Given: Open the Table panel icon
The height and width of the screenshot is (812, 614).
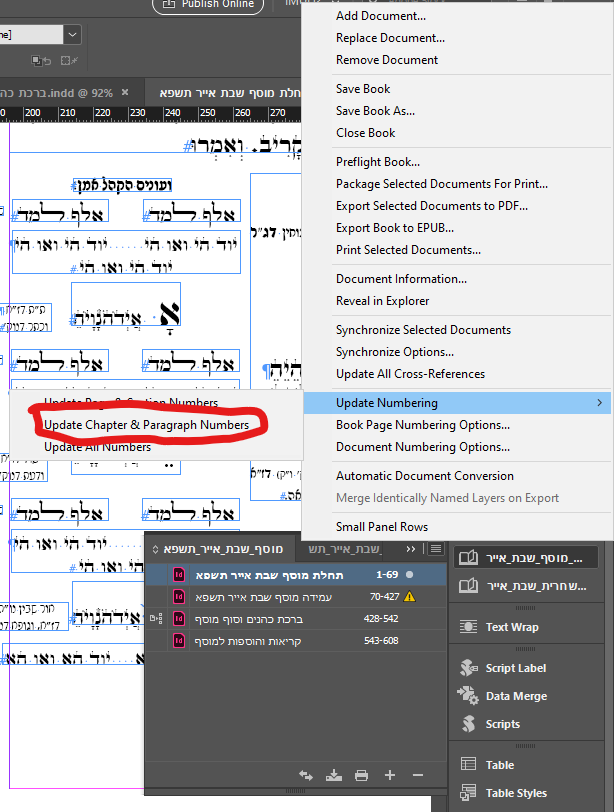Looking at the screenshot, I should [468, 764].
